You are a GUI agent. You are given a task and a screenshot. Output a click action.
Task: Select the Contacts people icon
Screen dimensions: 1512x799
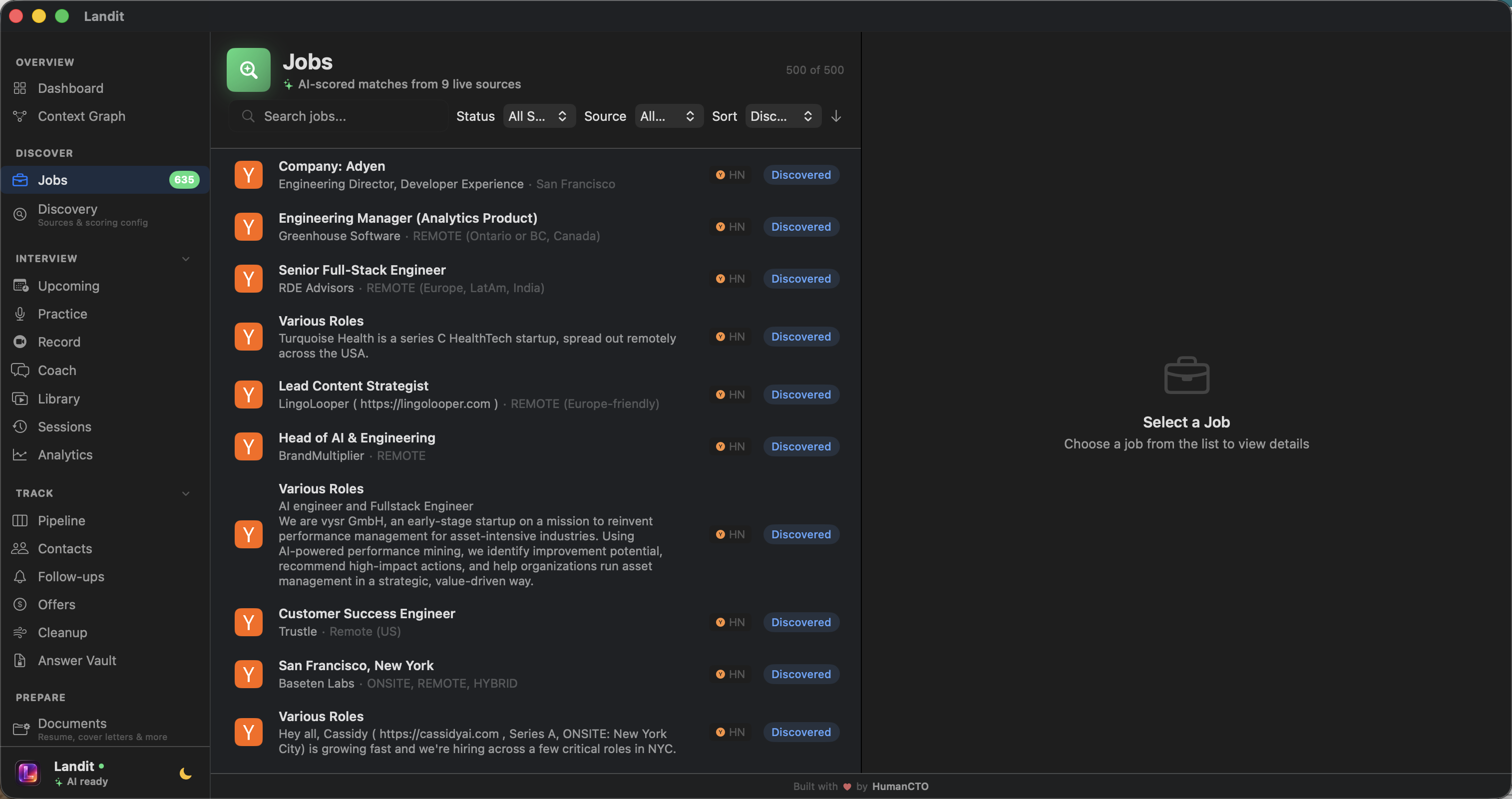click(20, 548)
